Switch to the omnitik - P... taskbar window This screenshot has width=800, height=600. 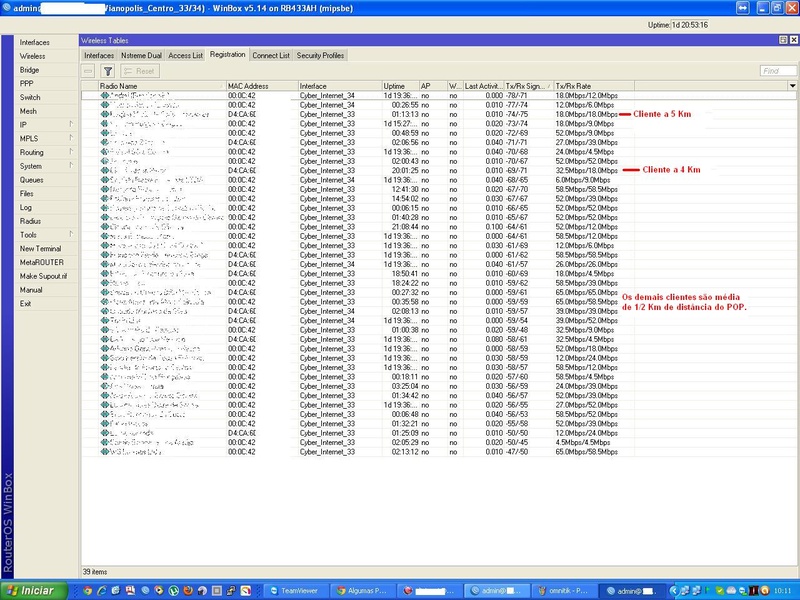pyautogui.click(x=564, y=591)
